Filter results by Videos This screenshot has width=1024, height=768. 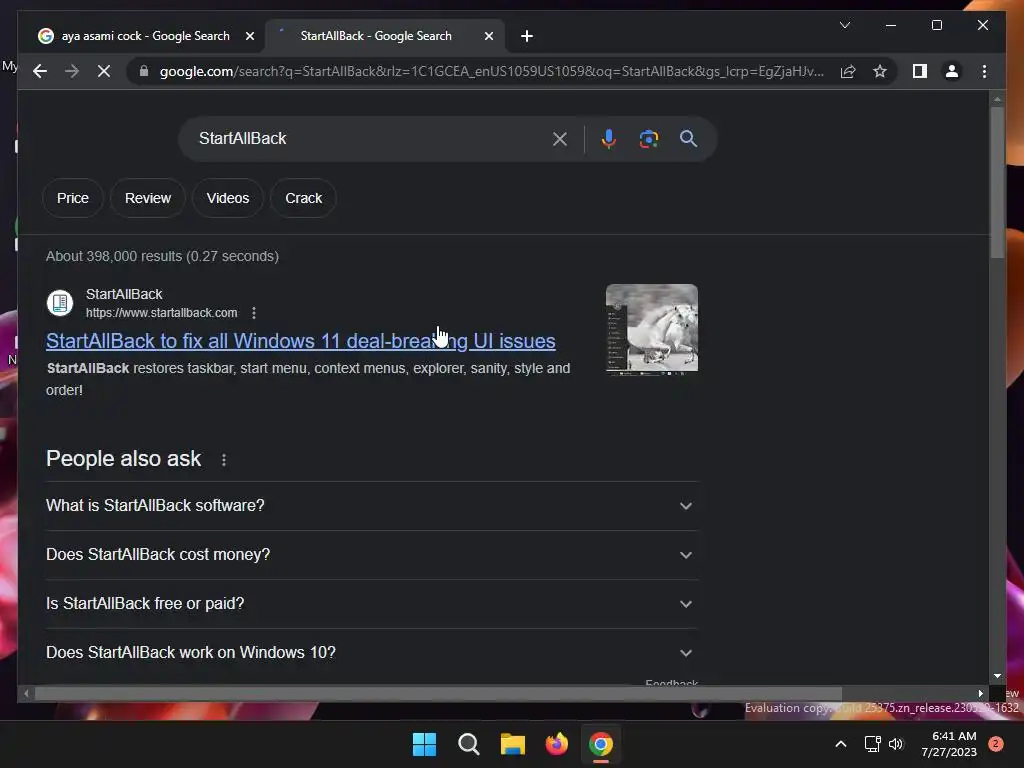tap(228, 198)
